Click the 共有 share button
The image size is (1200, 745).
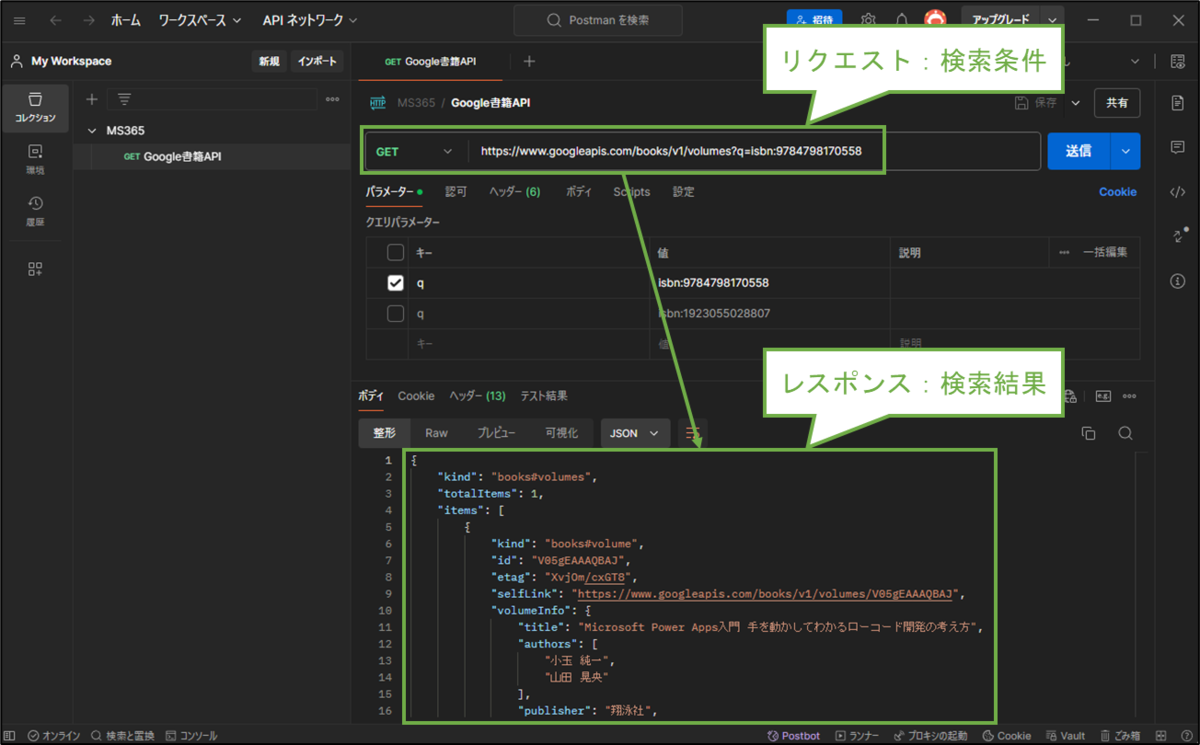(x=1117, y=102)
